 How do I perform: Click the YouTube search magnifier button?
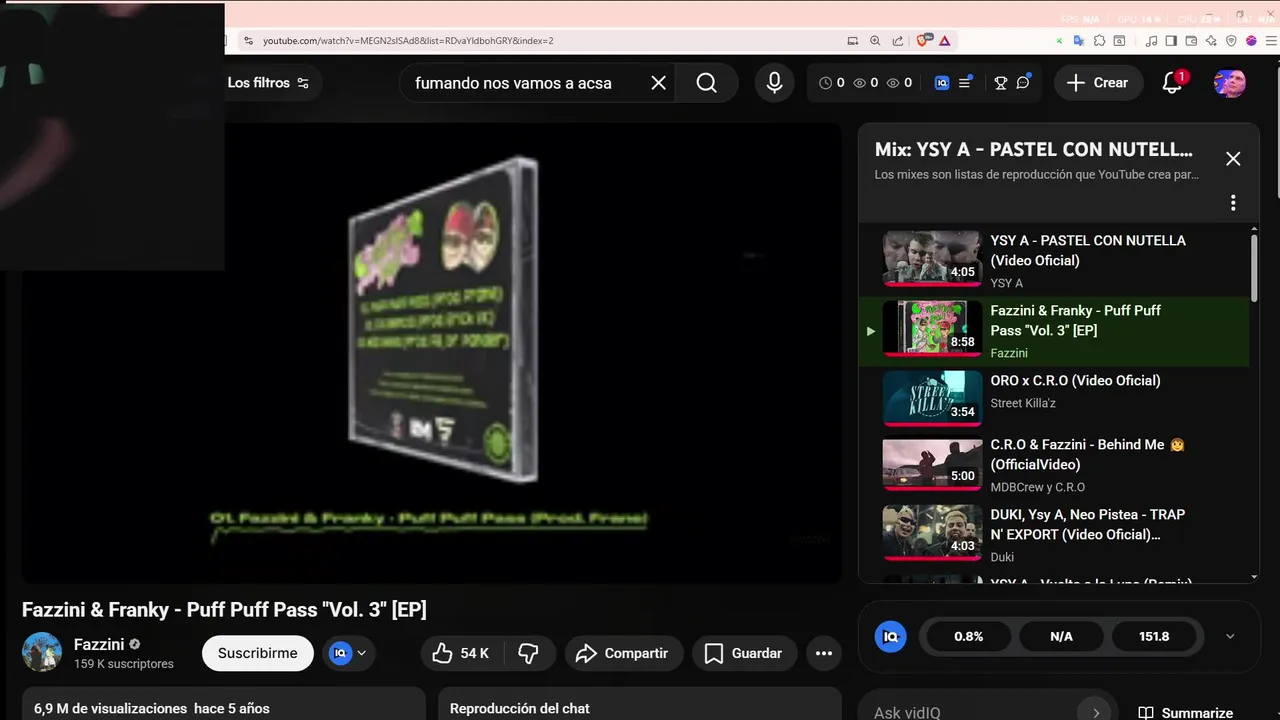point(706,83)
